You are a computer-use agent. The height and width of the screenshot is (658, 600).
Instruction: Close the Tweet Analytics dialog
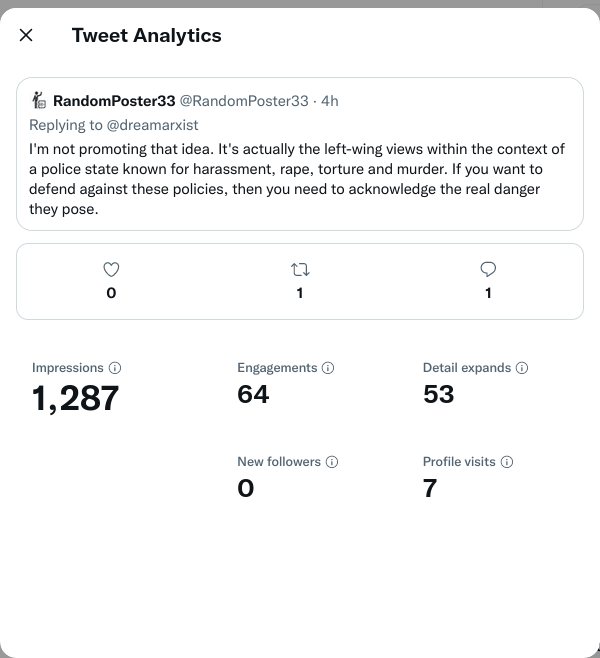click(26, 36)
